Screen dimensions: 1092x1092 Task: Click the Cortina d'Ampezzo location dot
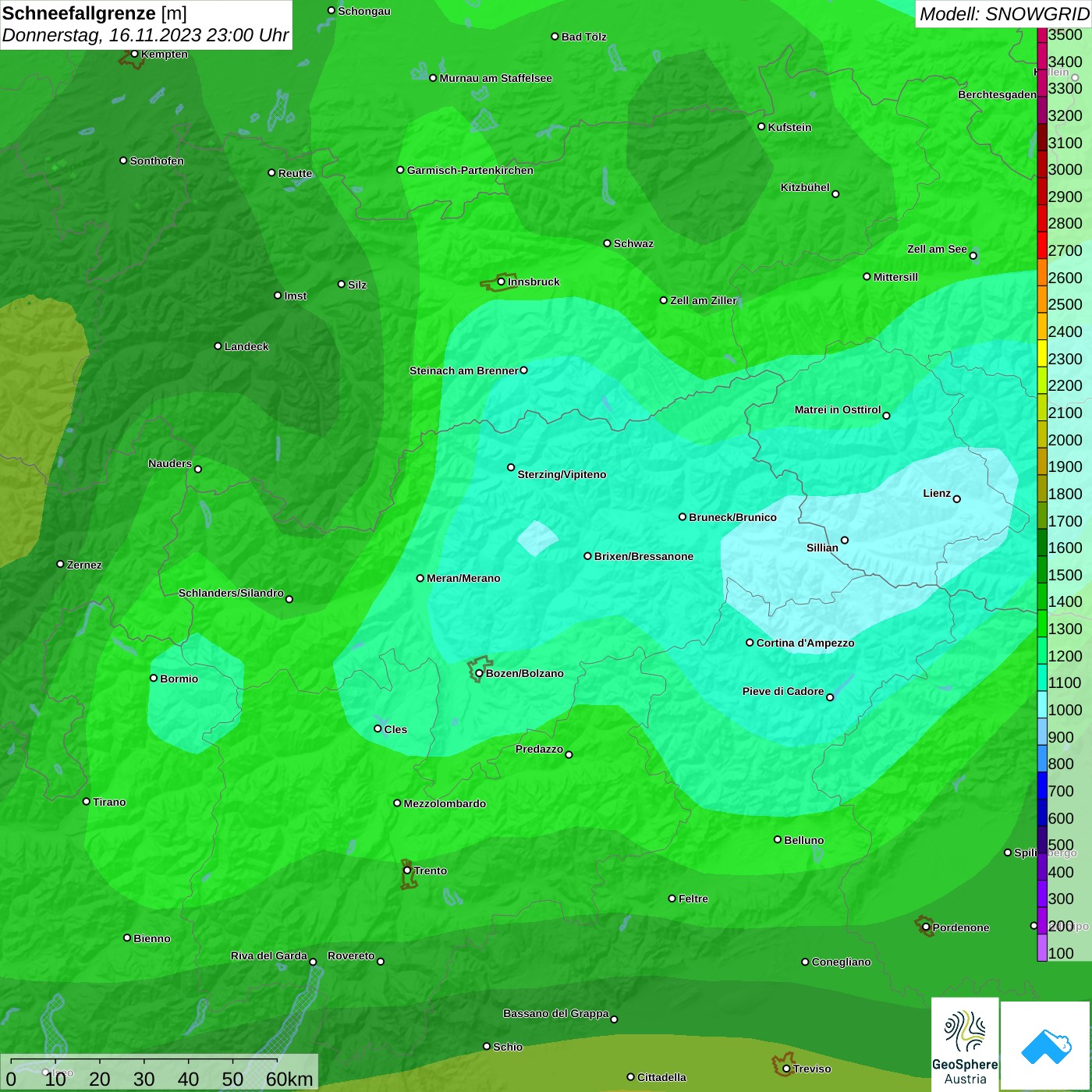750,643
